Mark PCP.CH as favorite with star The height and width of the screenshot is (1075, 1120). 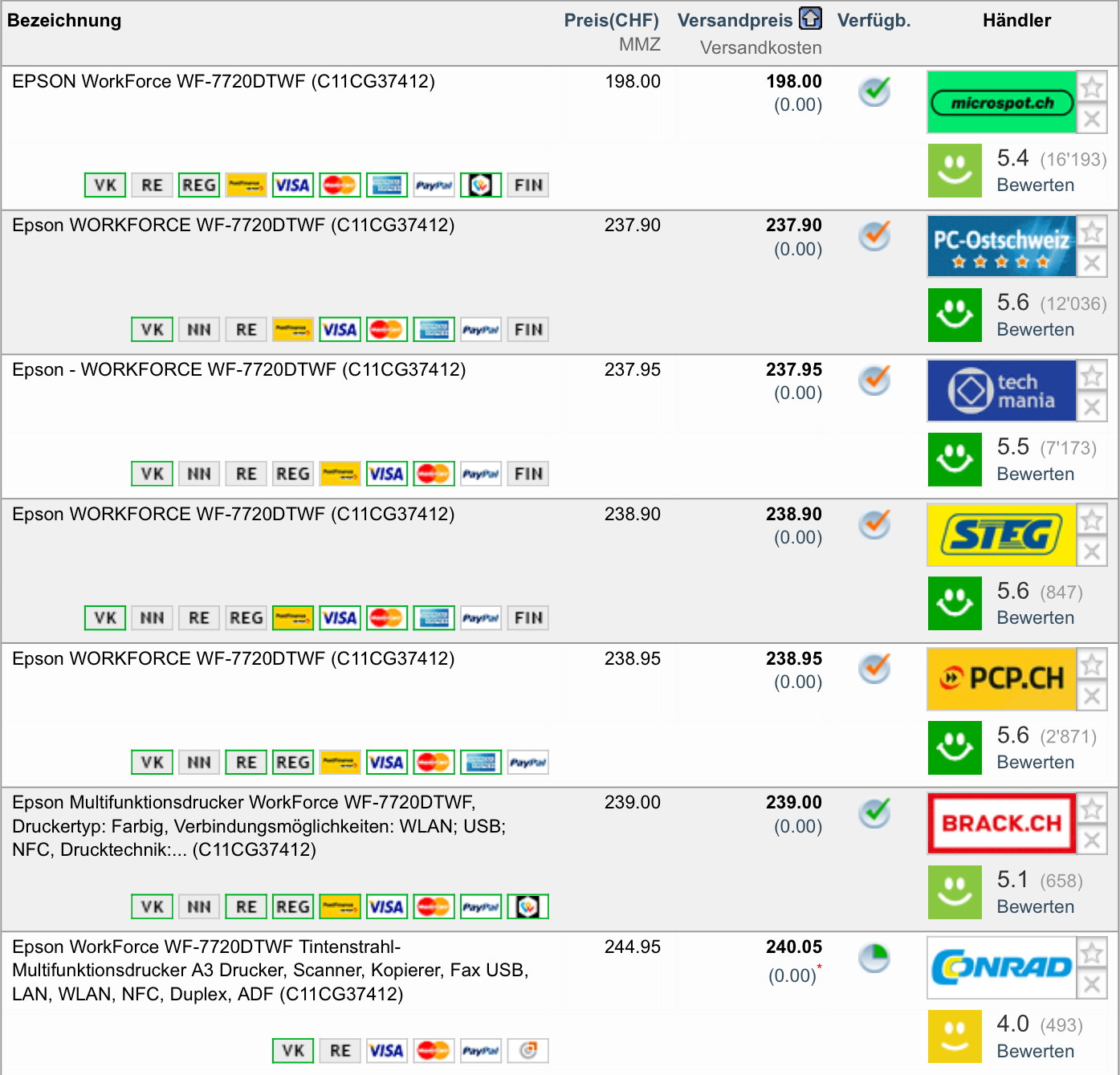point(1091,664)
